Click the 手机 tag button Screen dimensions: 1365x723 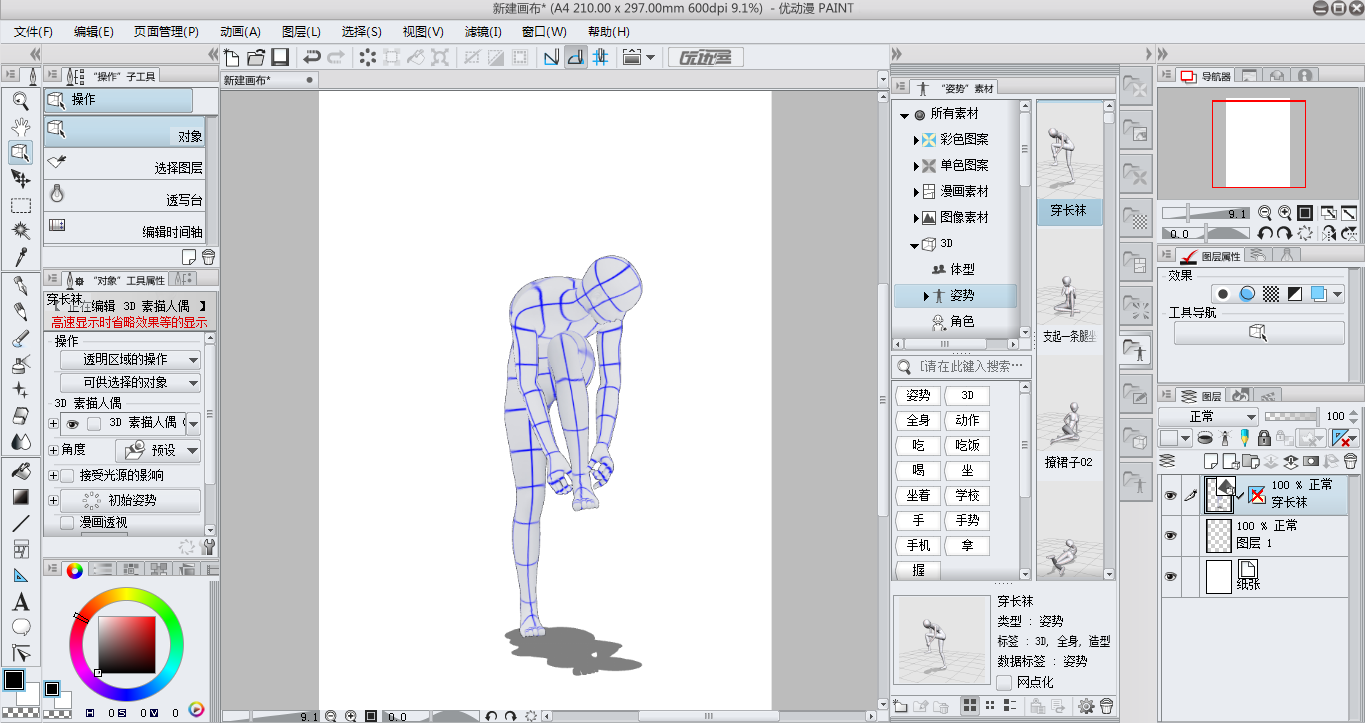coord(918,545)
